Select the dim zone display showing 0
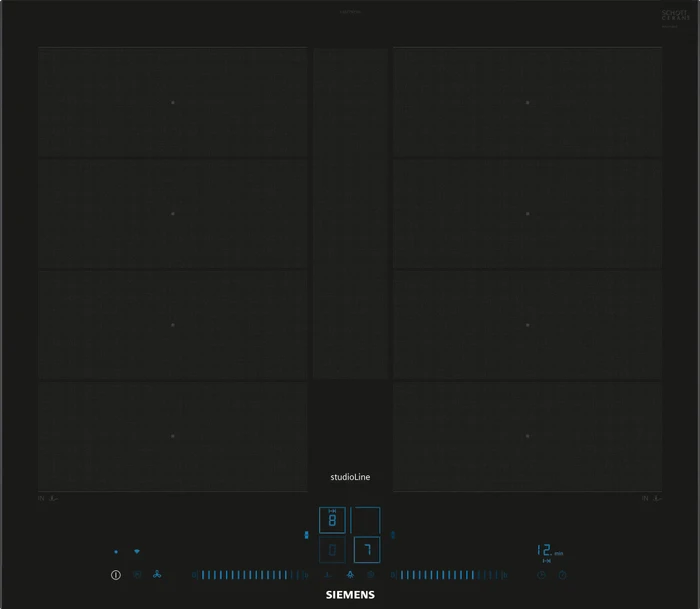The image size is (700, 609). [332, 550]
